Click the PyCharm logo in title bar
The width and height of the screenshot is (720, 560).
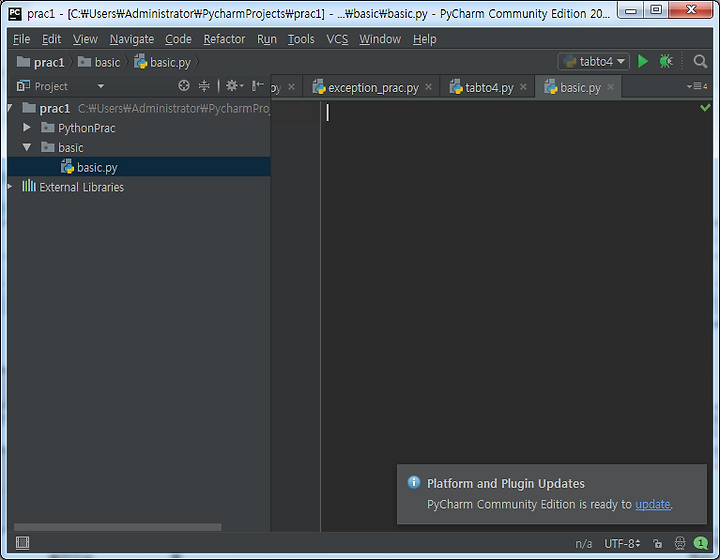tap(15, 13)
